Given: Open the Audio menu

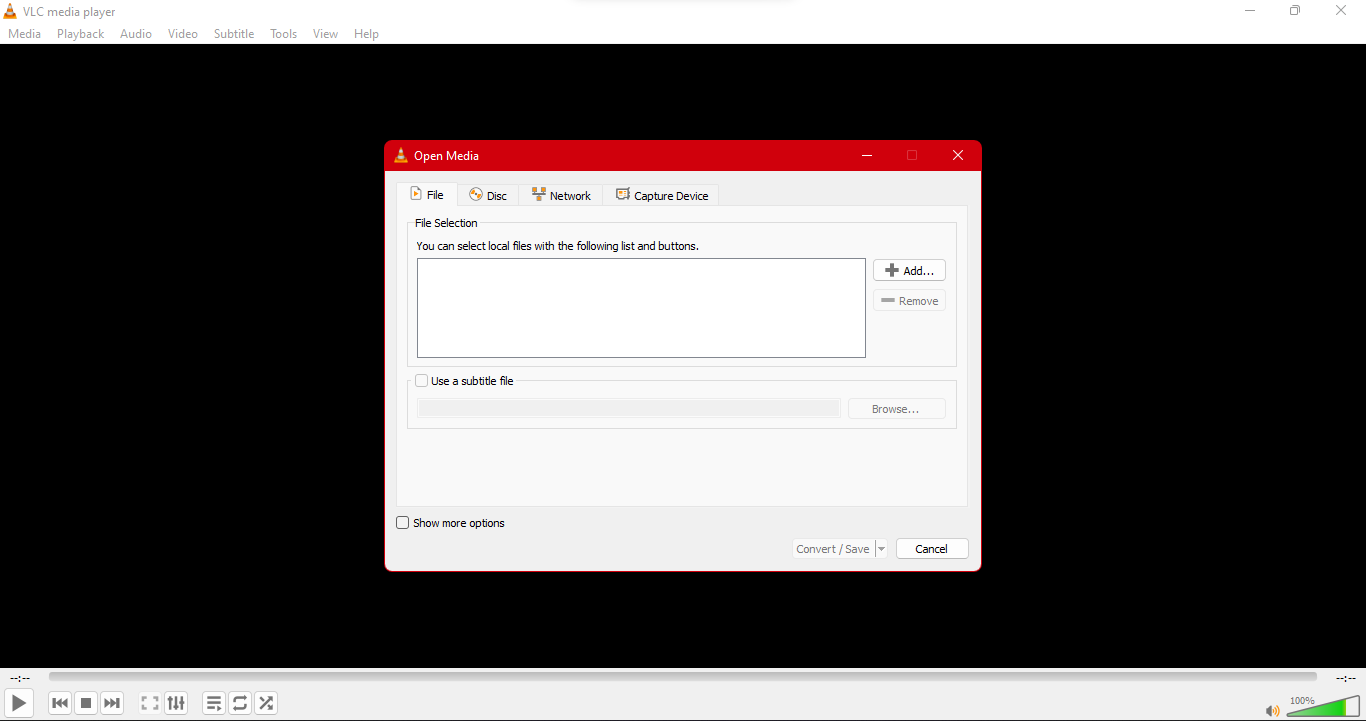Looking at the screenshot, I should [136, 34].
